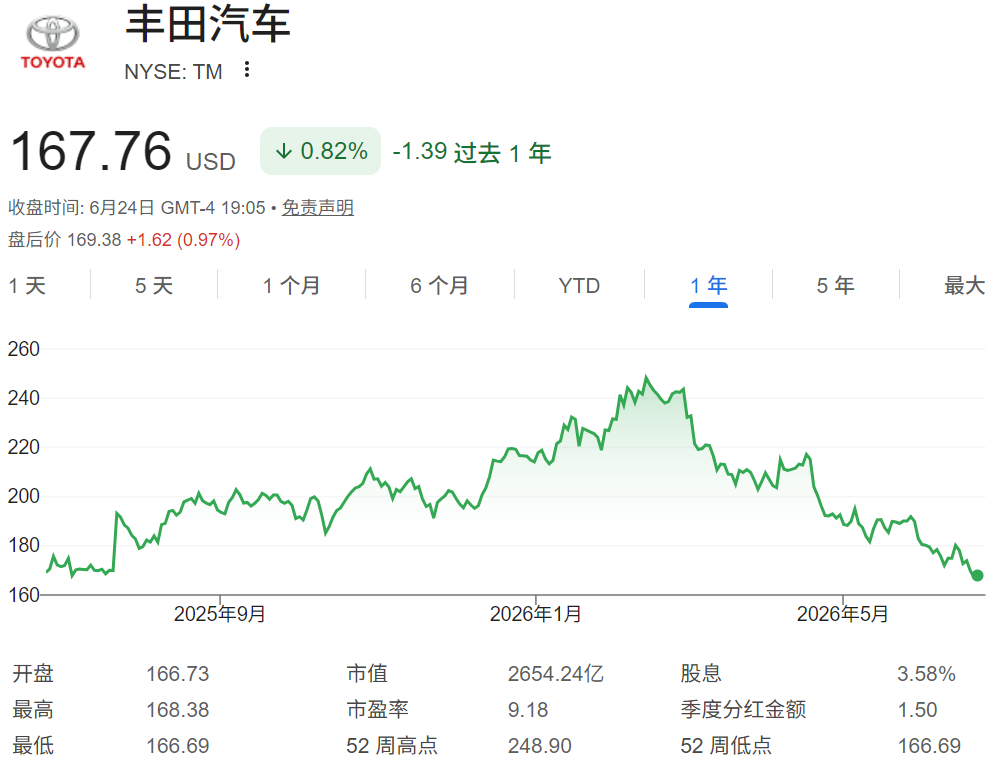Click the 开盘 value 166.73
Screen dimensions: 997x765
point(177,673)
